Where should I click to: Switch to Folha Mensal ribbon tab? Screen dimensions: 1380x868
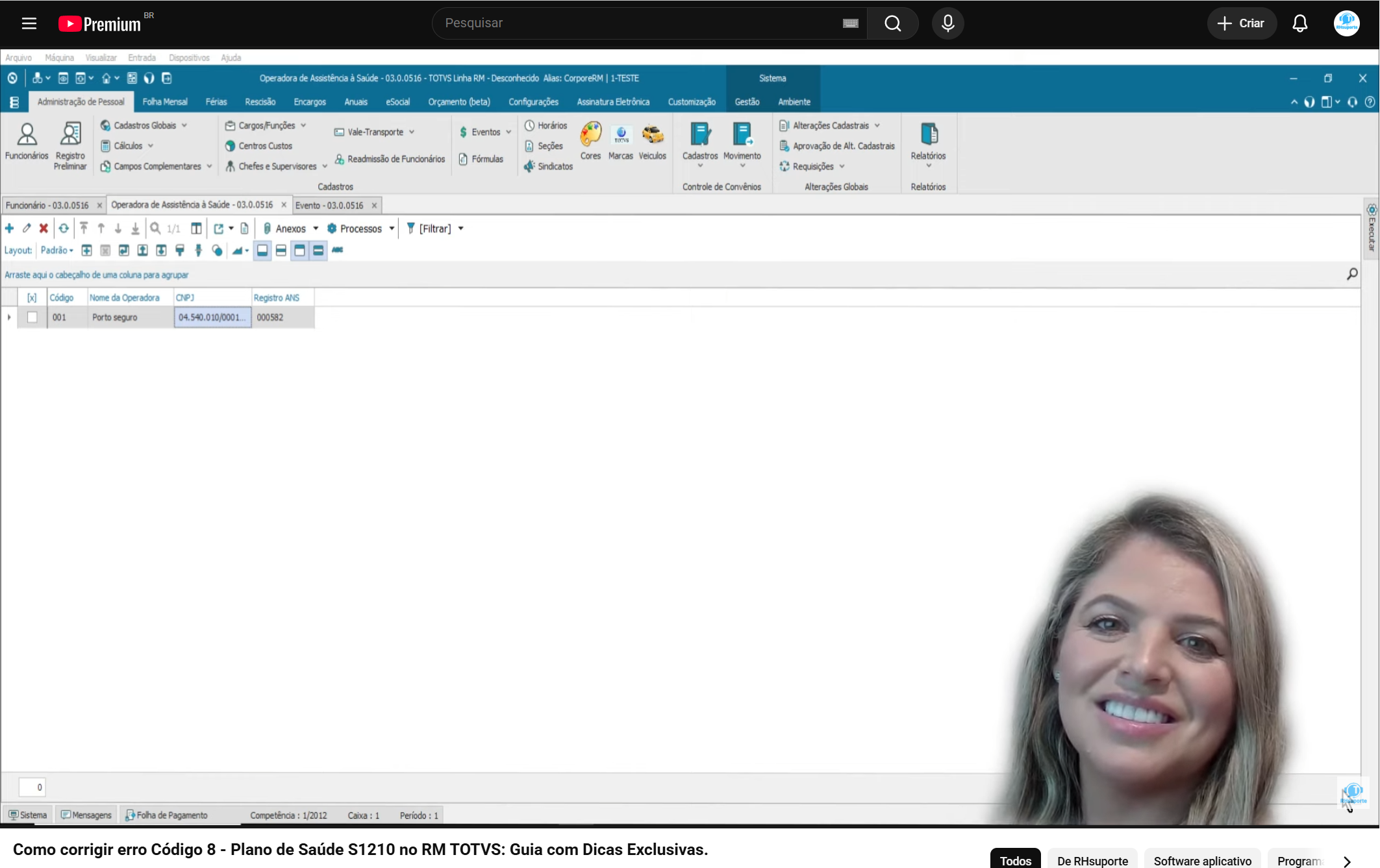tap(165, 102)
